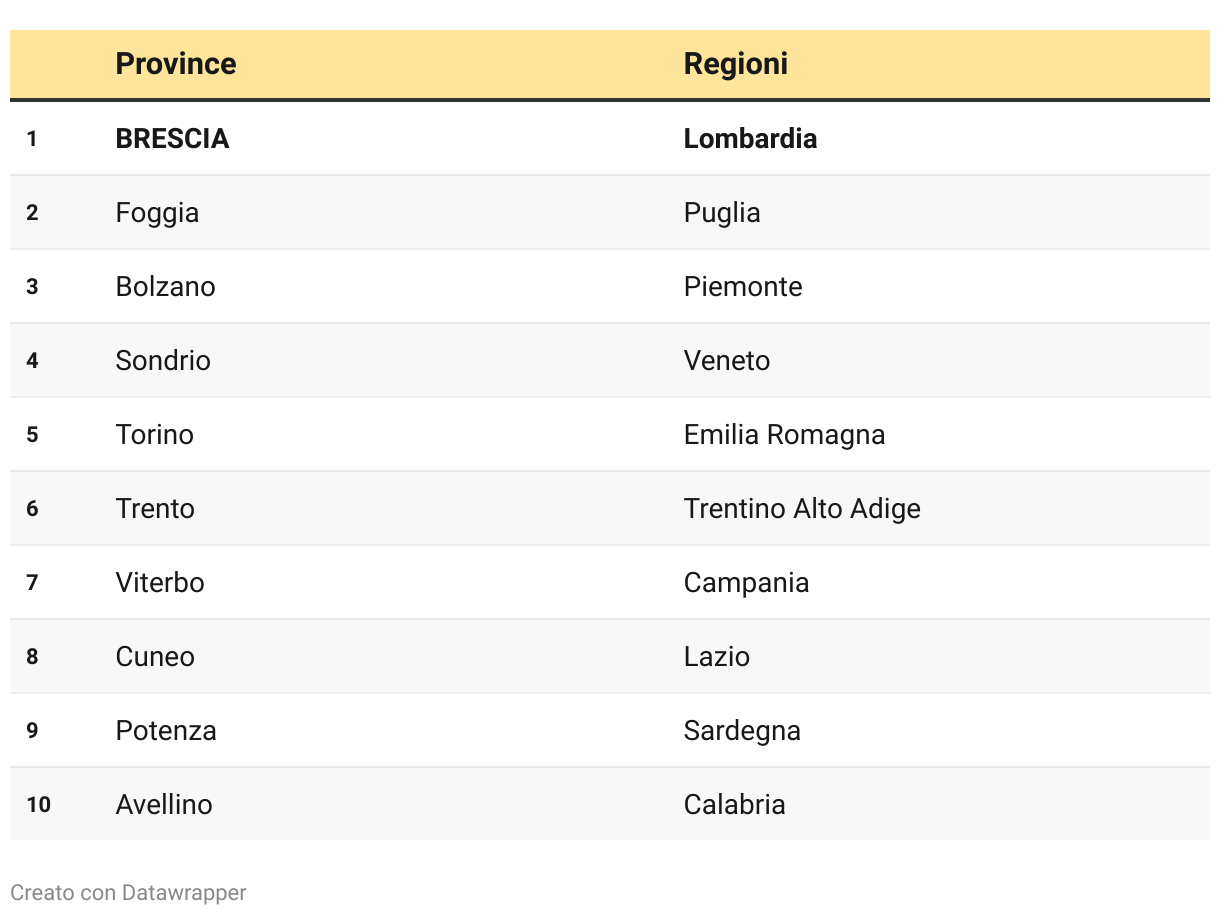Select the Torino province cell
Screen dimensions: 1220x916
(154, 434)
